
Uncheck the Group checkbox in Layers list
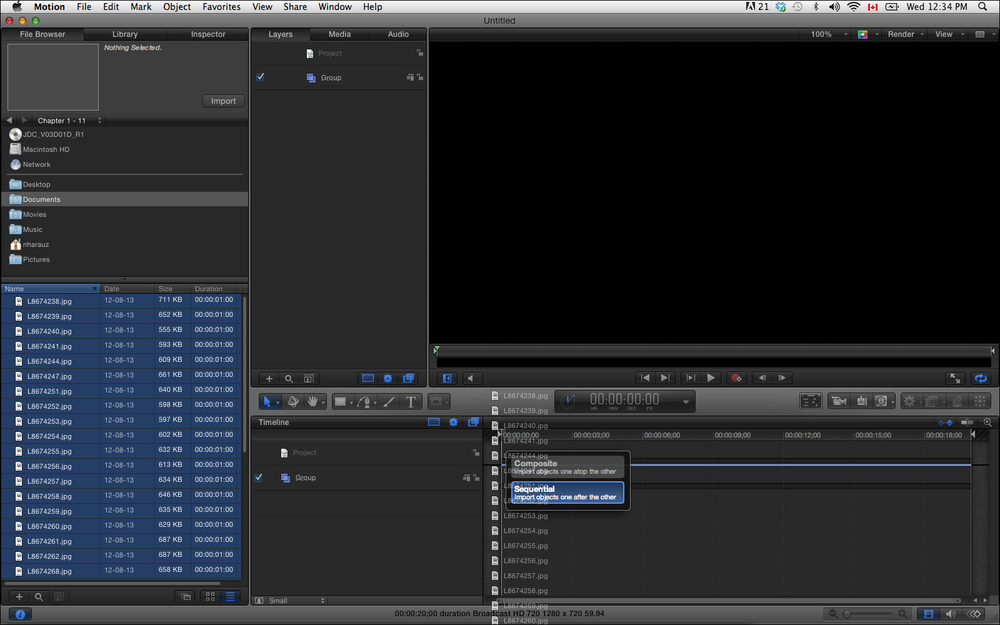point(260,77)
